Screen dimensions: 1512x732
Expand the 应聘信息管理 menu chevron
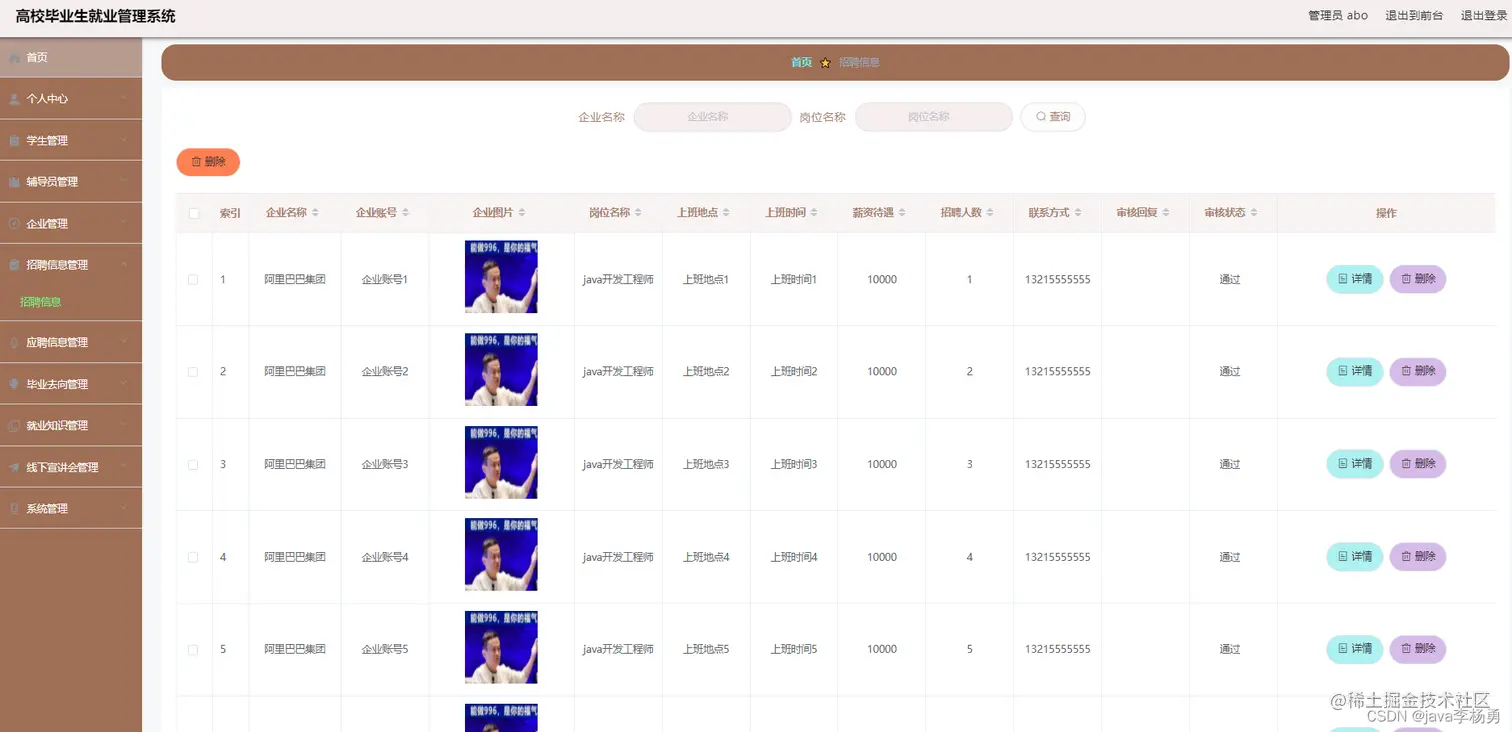(123, 342)
